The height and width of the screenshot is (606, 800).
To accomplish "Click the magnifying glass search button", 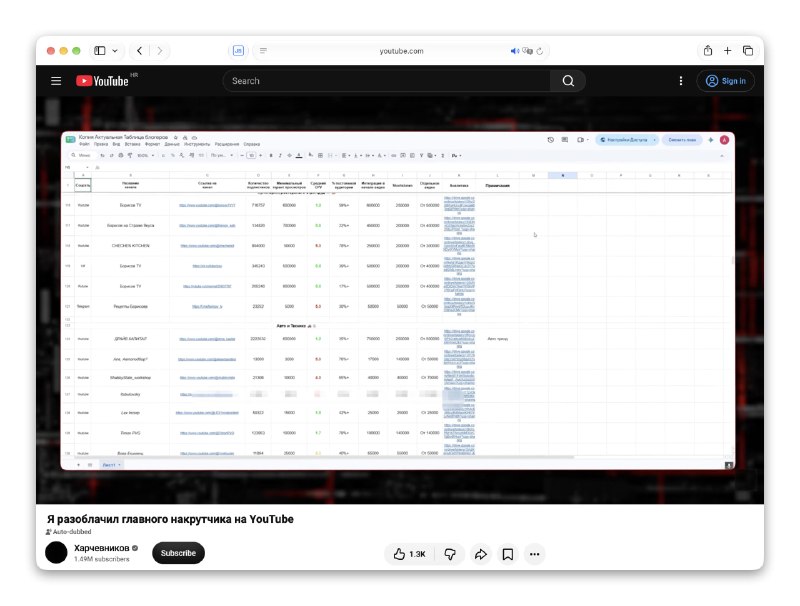I will (568, 81).
